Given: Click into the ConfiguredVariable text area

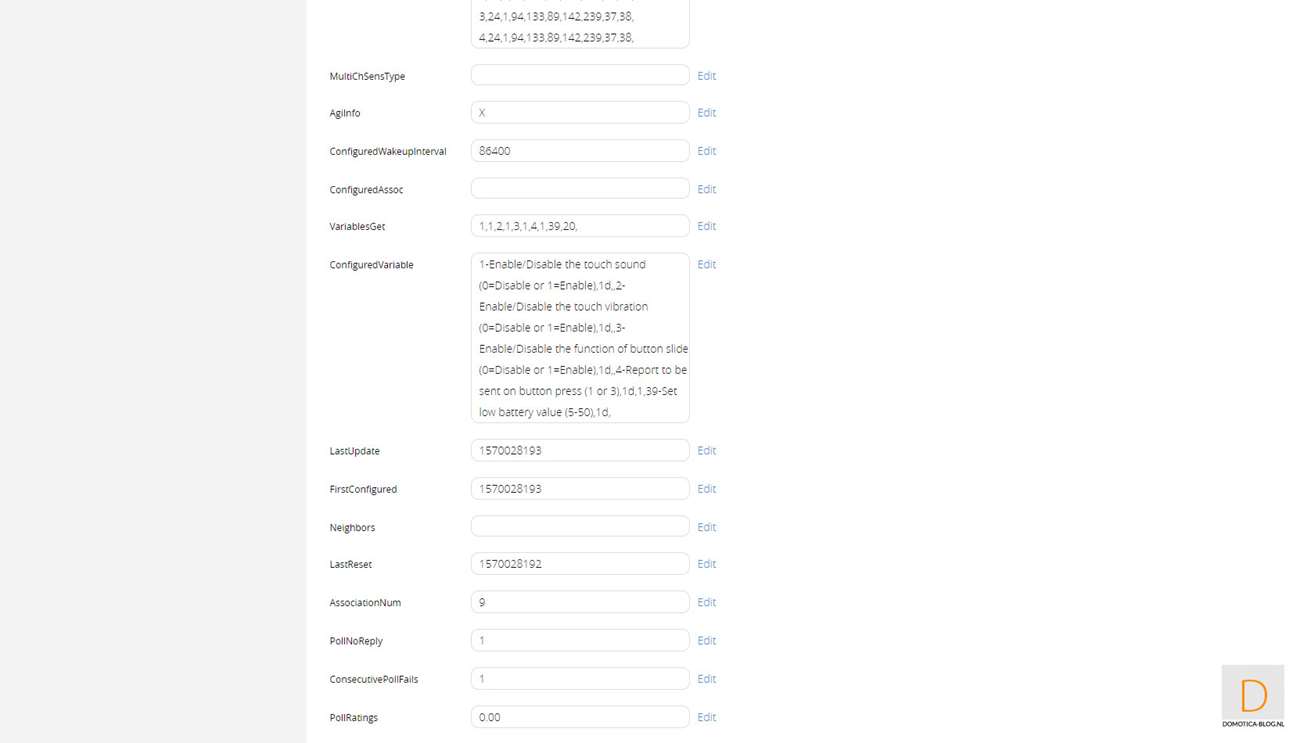Looking at the screenshot, I should click(580, 338).
